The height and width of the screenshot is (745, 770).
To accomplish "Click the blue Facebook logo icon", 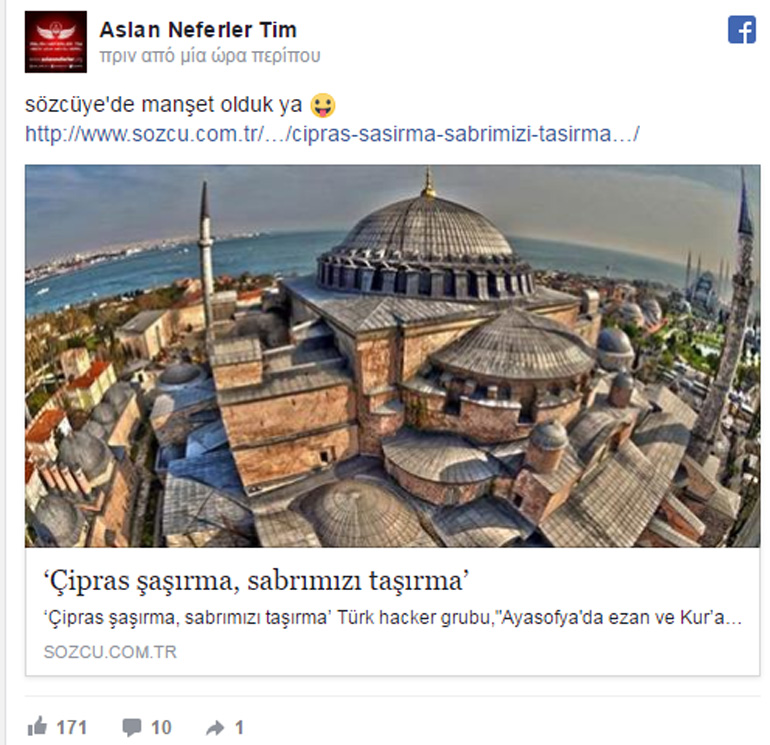I will 742,30.
